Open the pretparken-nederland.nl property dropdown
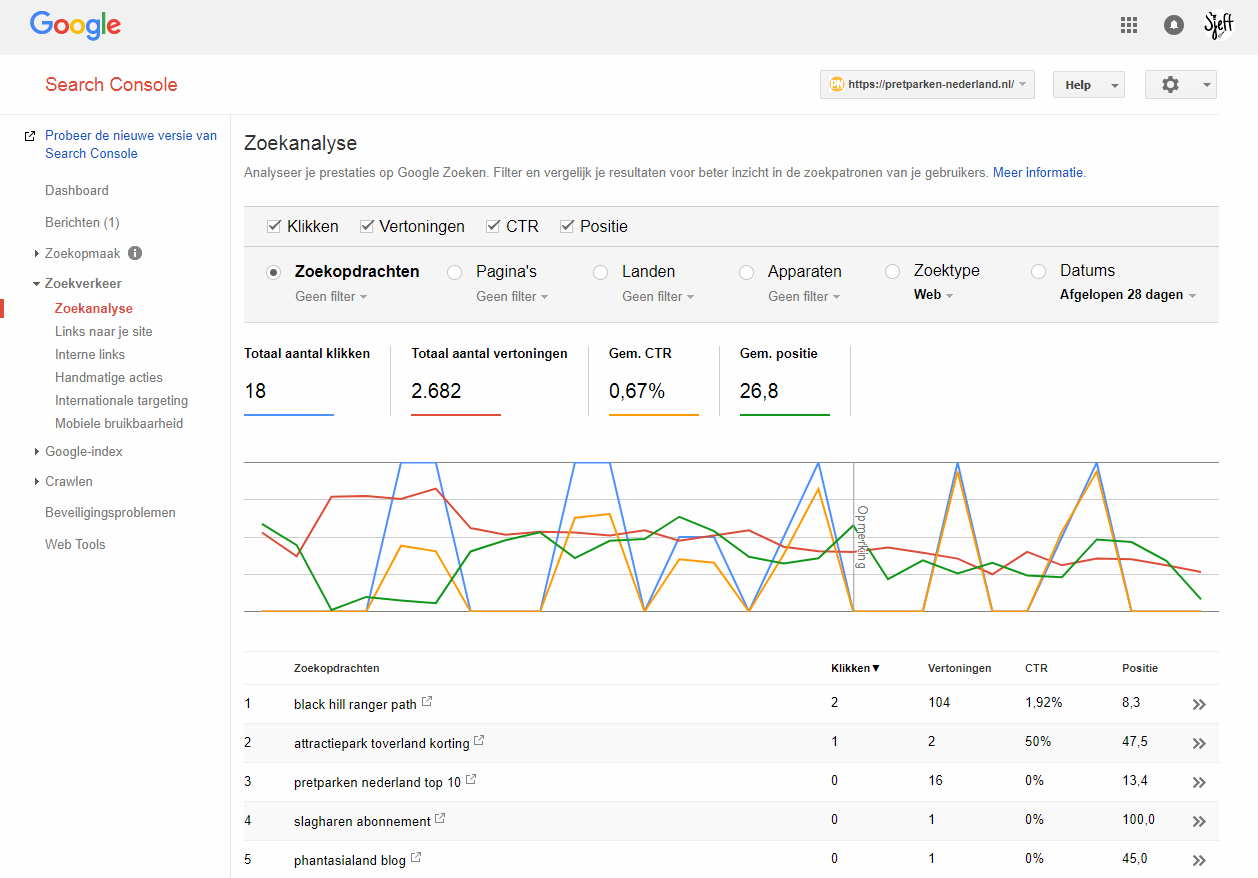The image size is (1258, 878). click(927, 85)
